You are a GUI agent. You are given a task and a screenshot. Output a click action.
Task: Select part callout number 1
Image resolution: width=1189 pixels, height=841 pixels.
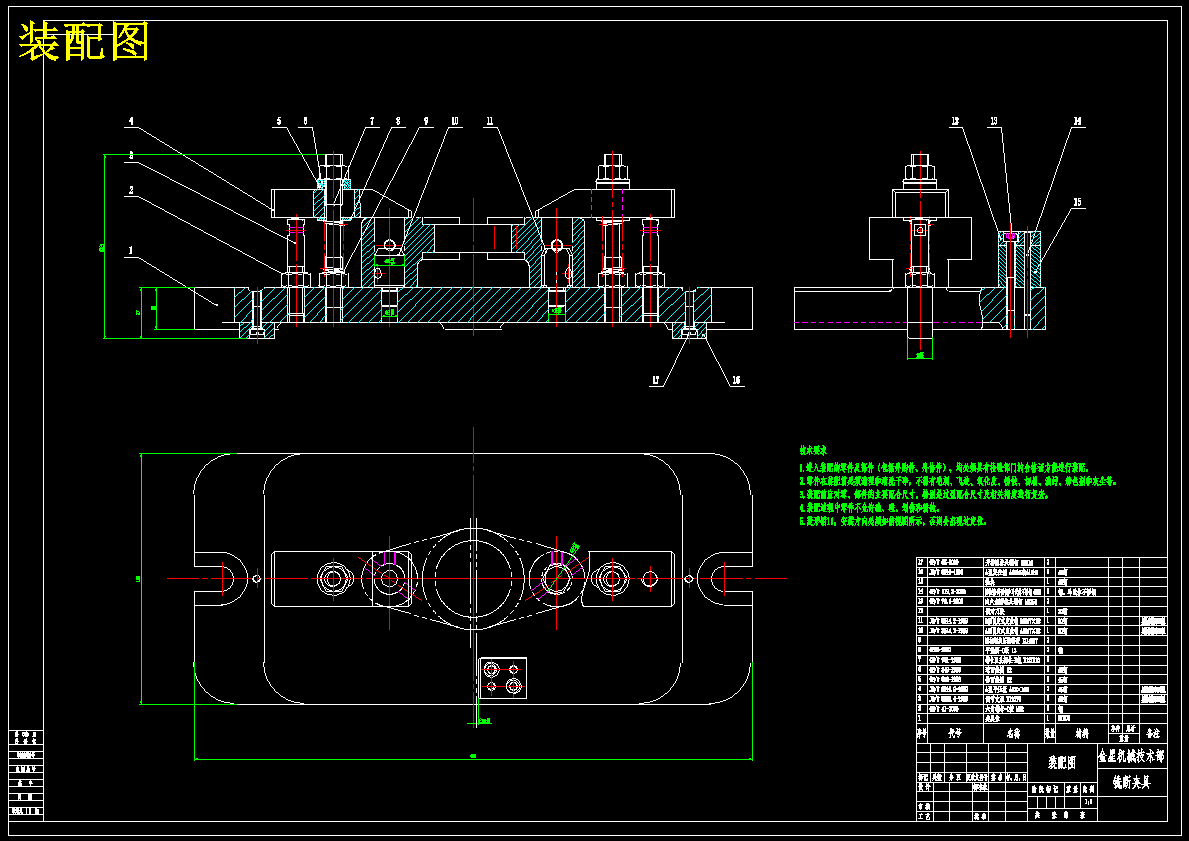[x=130, y=249]
